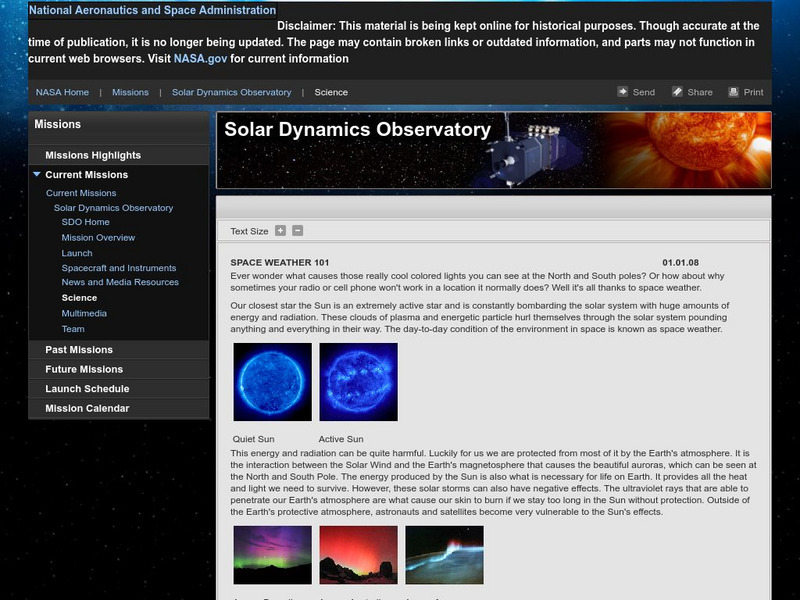
Task: Increase text size with plus icon
Action: pyautogui.click(x=281, y=231)
